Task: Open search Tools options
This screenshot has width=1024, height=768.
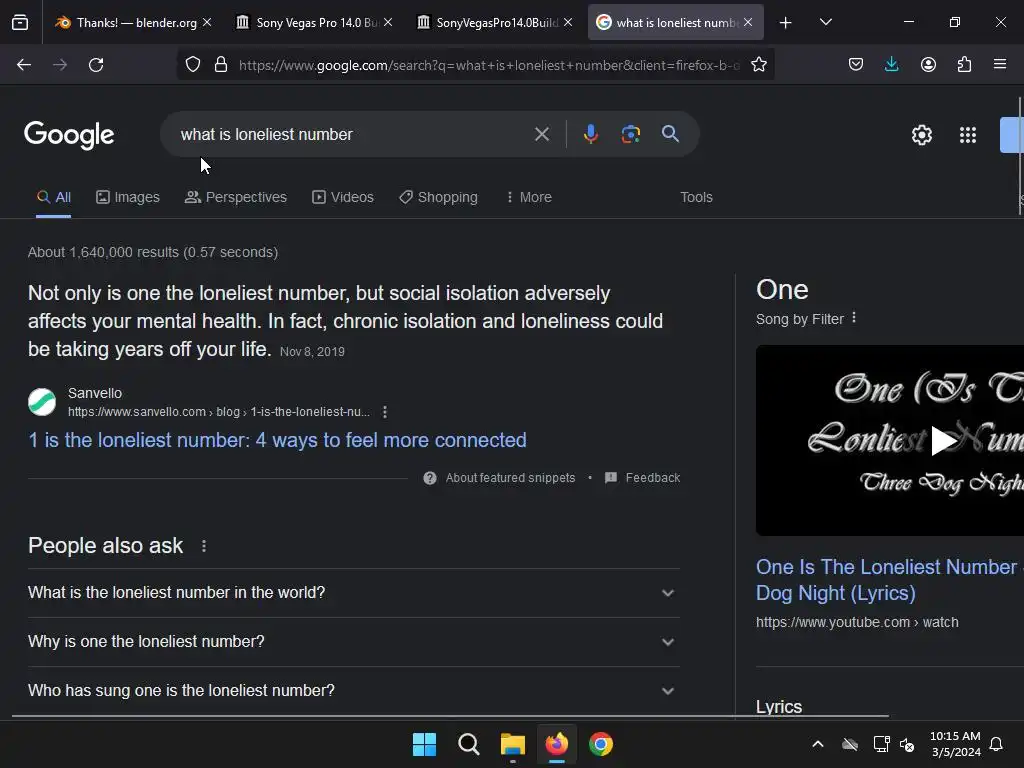Action: (x=696, y=197)
